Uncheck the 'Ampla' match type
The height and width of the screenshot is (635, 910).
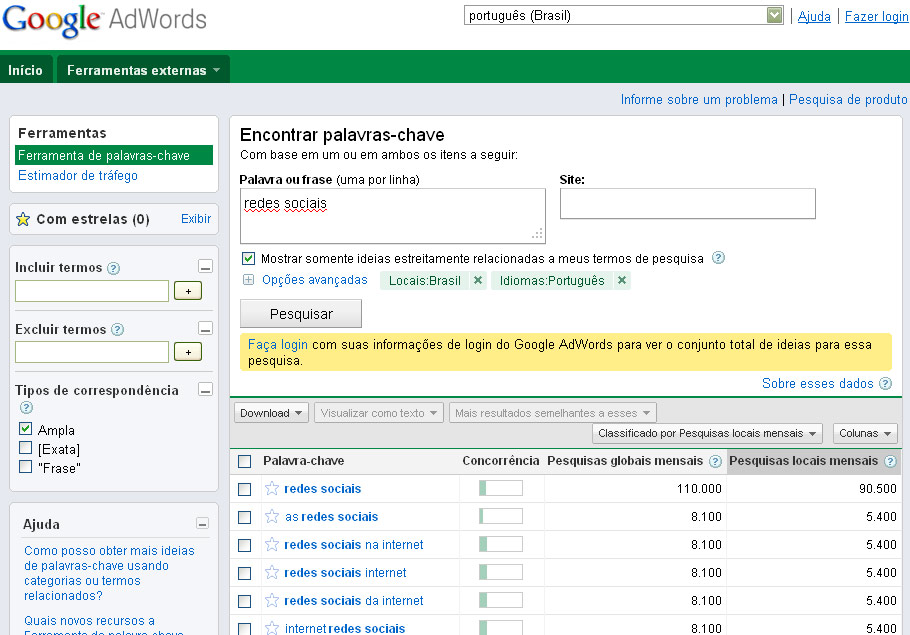point(25,430)
